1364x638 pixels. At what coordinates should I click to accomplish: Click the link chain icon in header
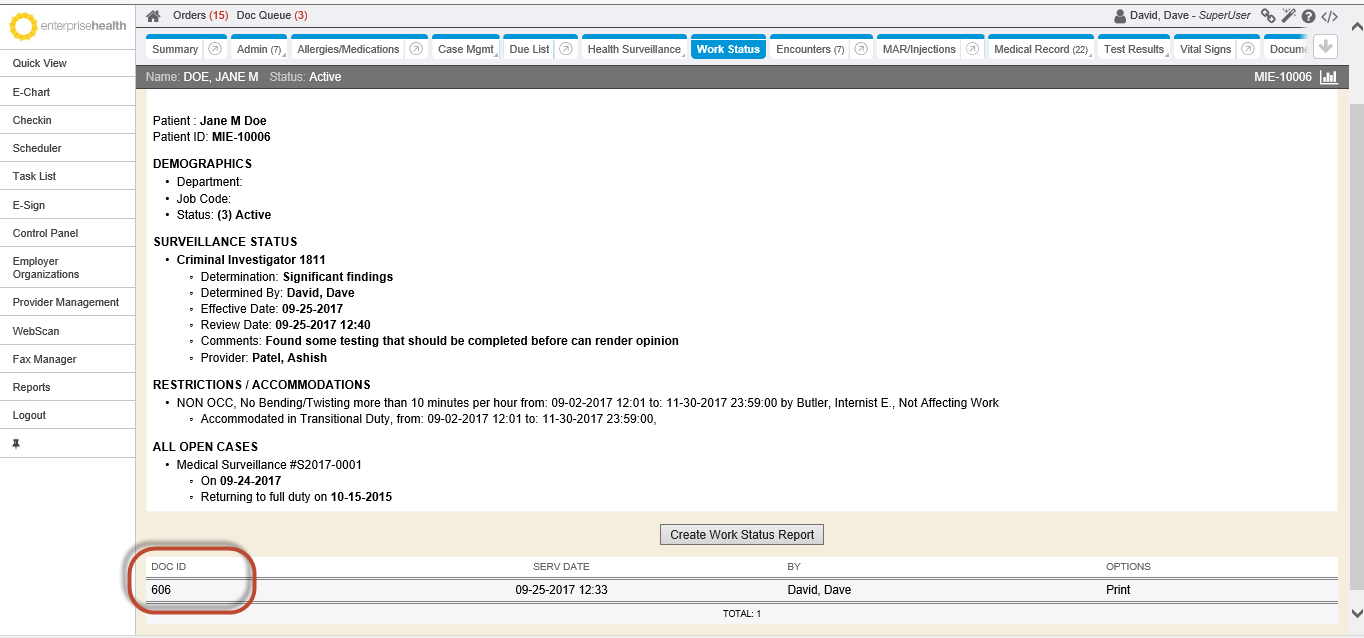(1268, 16)
